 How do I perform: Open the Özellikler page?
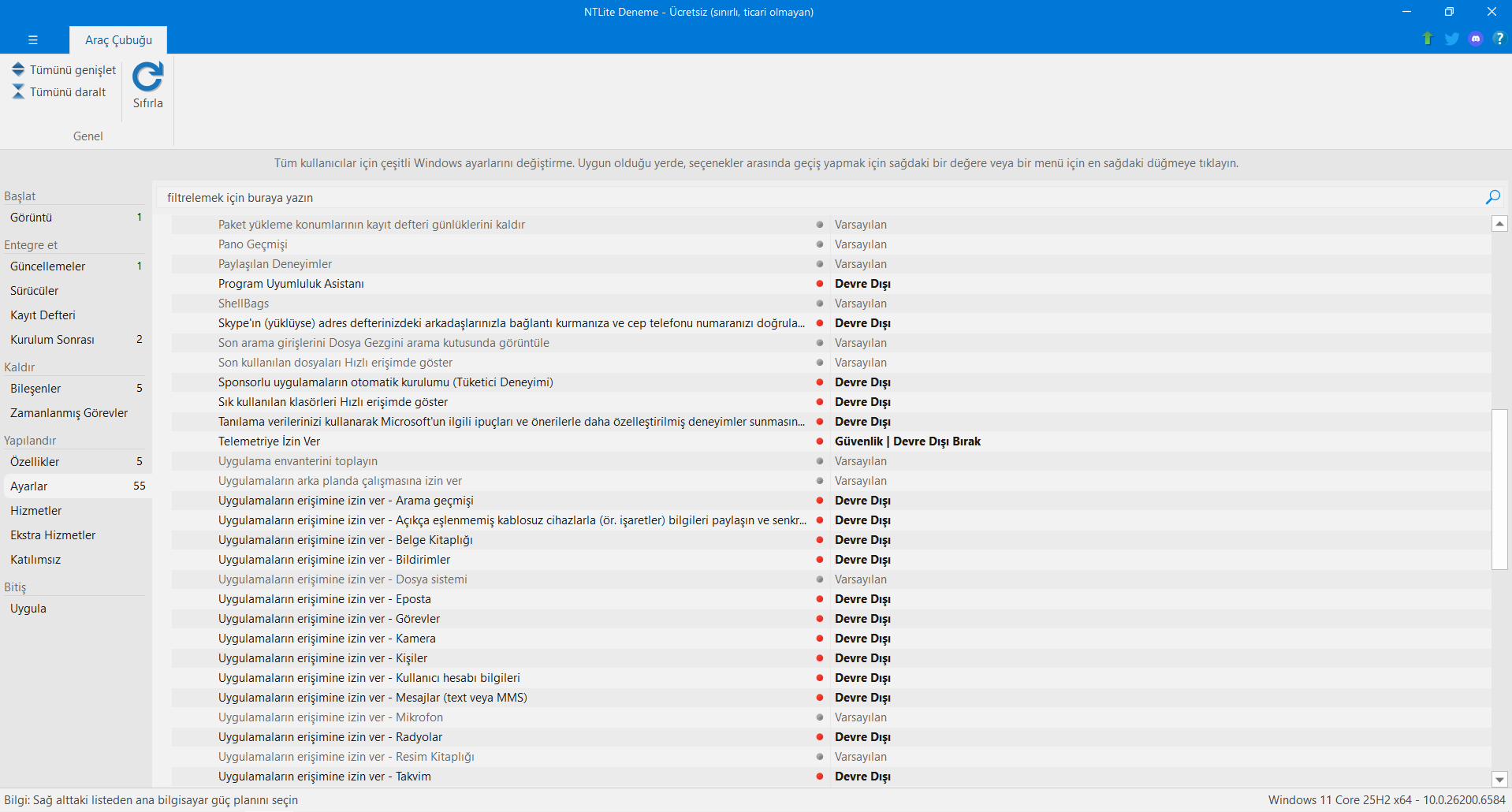tap(76, 462)
